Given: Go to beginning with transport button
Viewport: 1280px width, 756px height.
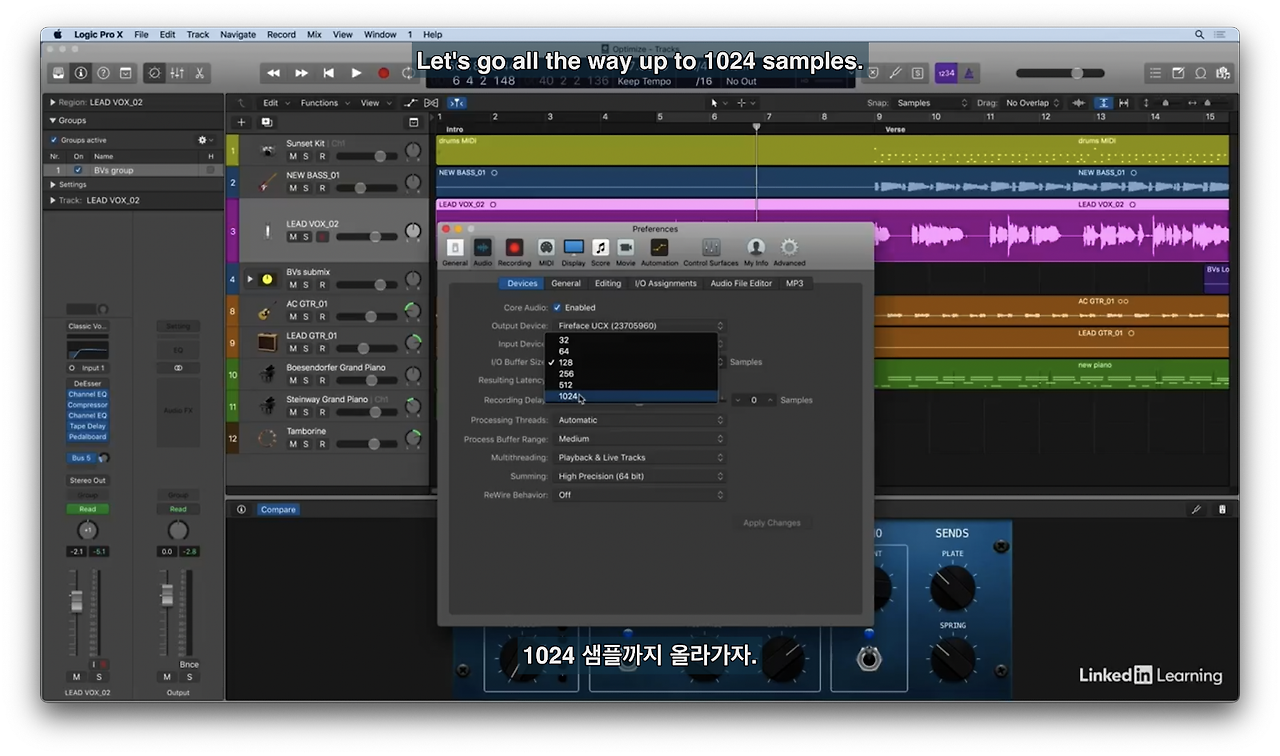Looking at the screenshot, I should point(328,73).
